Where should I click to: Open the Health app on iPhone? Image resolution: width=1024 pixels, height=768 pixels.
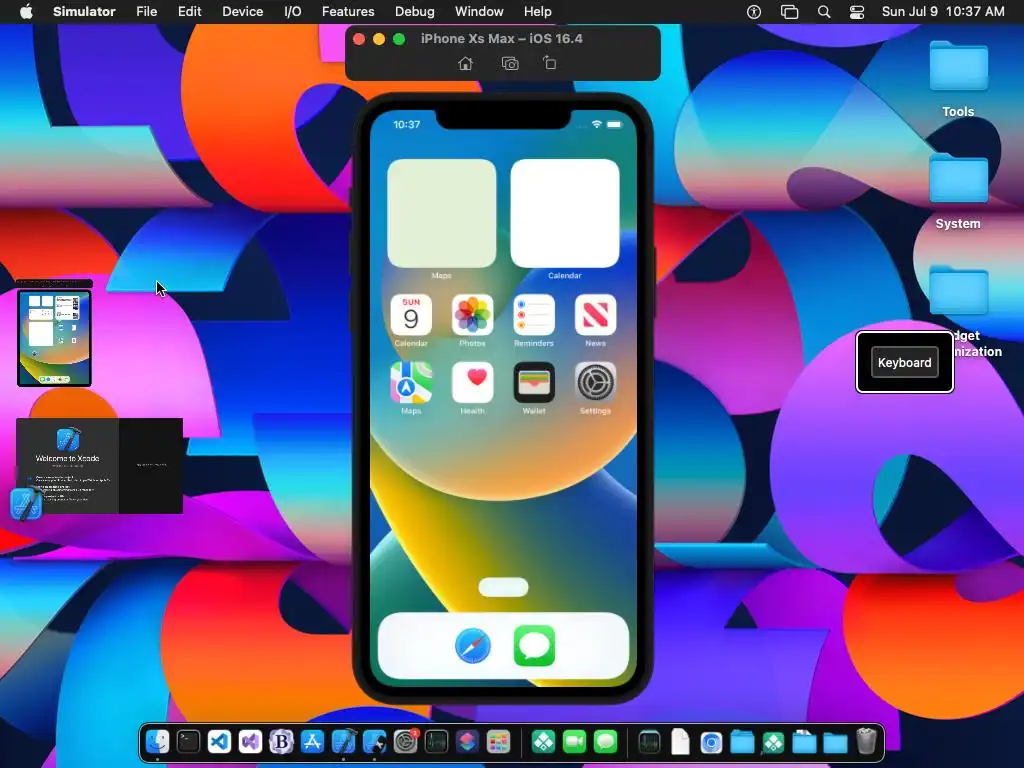(x=472, y=382)
